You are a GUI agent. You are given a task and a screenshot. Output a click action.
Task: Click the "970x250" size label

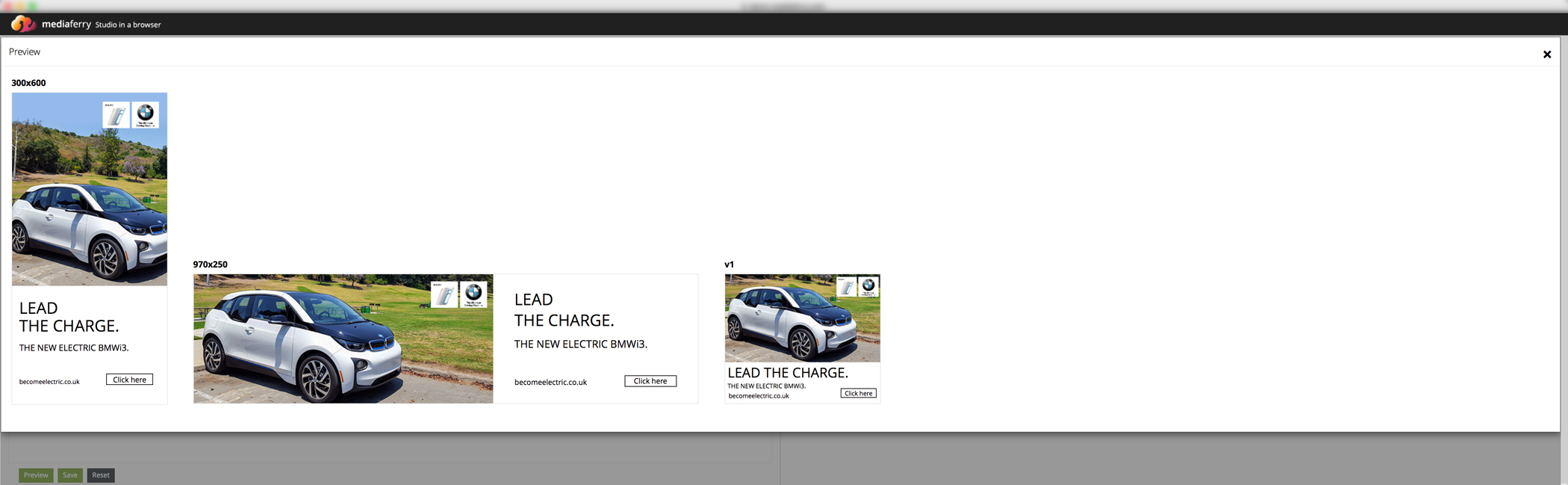(211, 265)
